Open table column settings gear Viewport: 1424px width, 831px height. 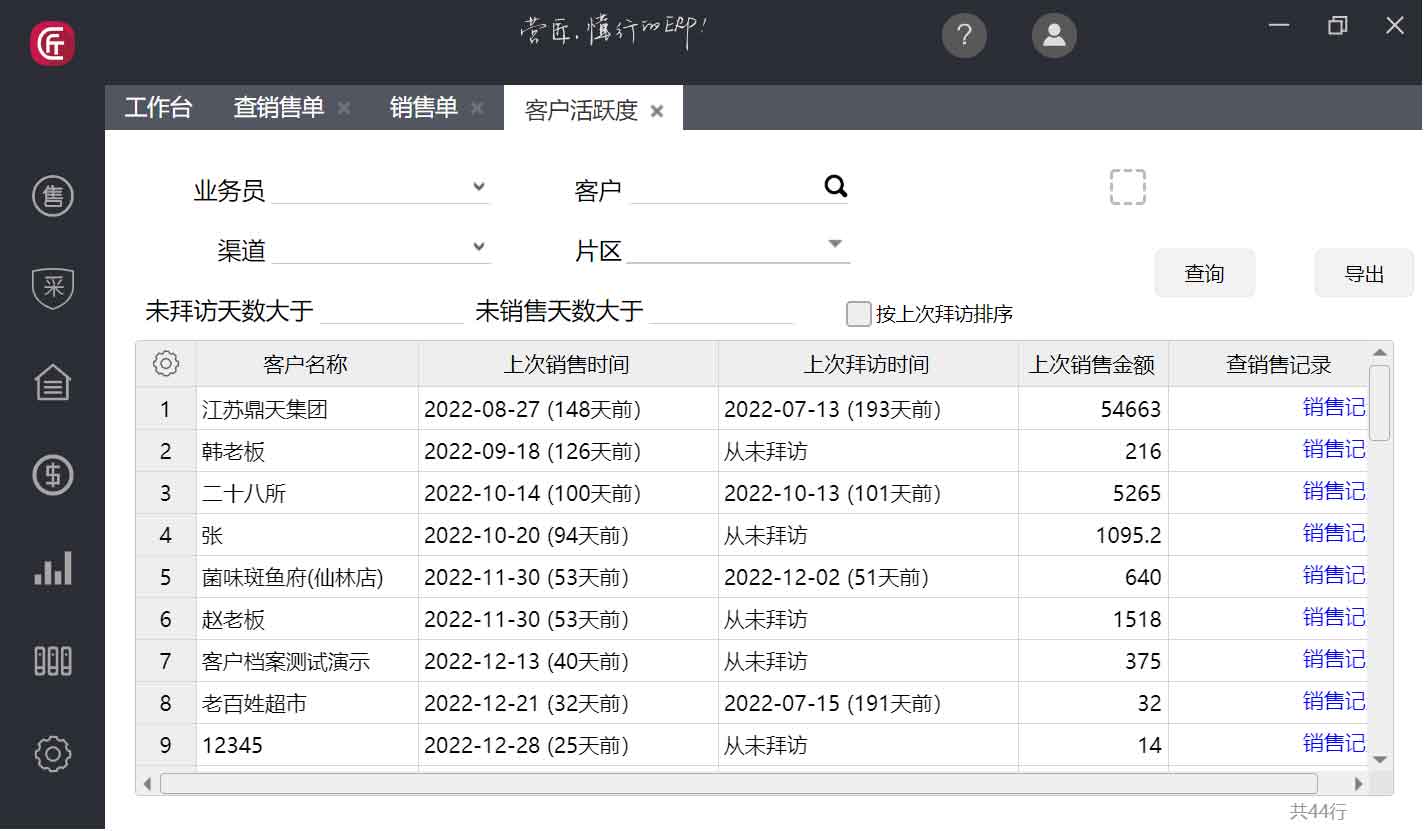click(166, 364)
